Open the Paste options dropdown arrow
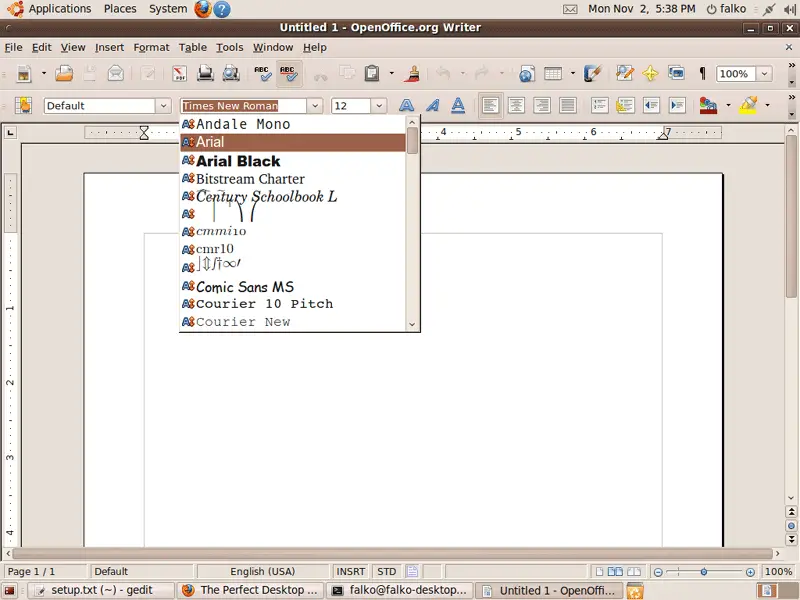The width and height of the screenshot is (800, 600). pos(391,74)
